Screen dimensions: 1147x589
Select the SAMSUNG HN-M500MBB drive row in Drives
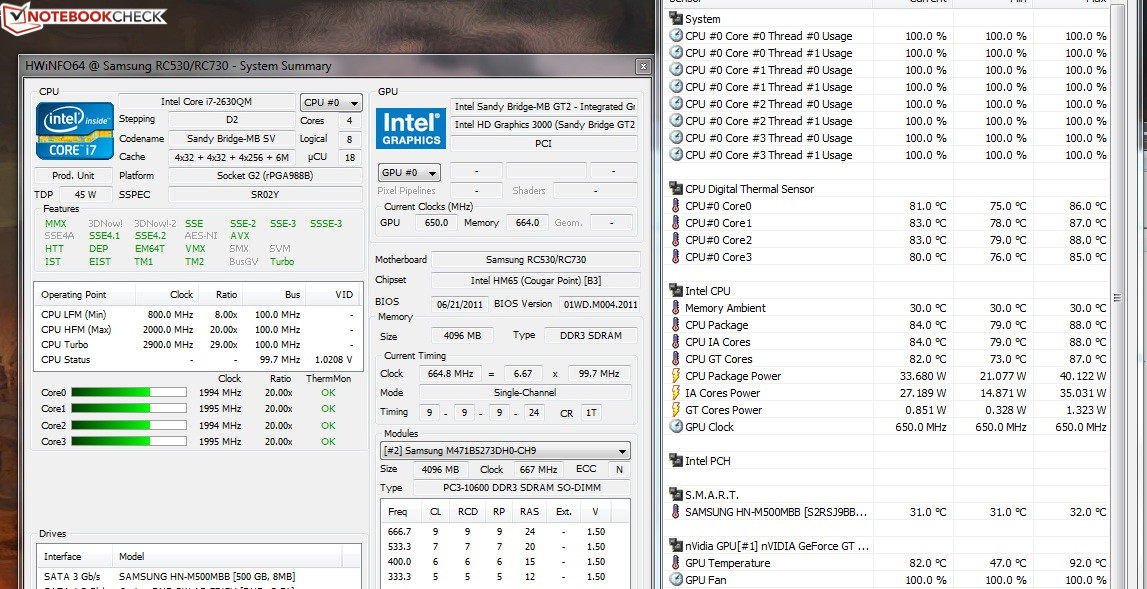[199, 577]
